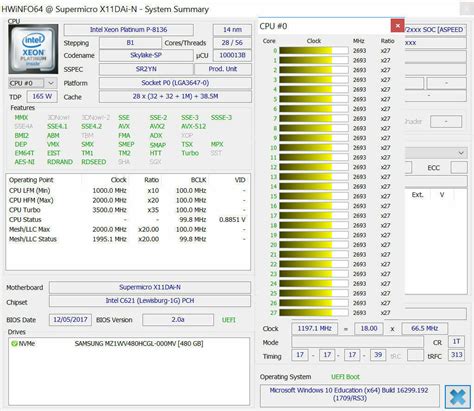The width and height of the screenshot is (474, 411).
Task: Click the BIOS date 12/05/2017 field
Action: (70, 319)
